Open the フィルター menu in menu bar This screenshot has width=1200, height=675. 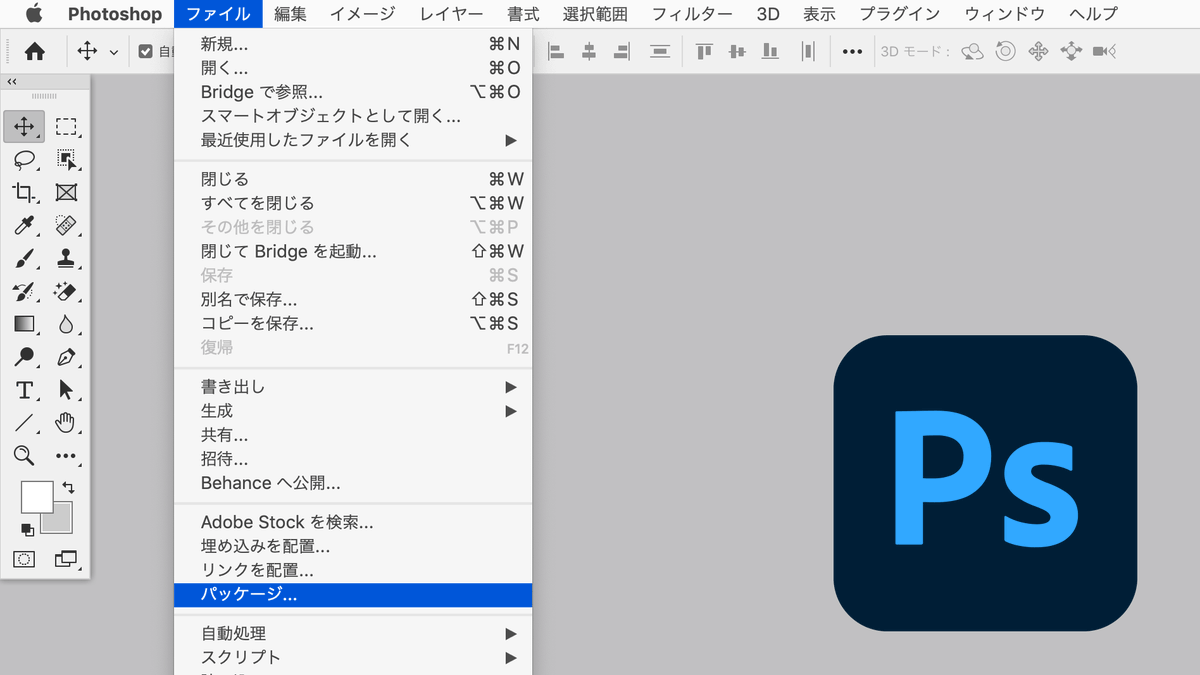(692, 14)
